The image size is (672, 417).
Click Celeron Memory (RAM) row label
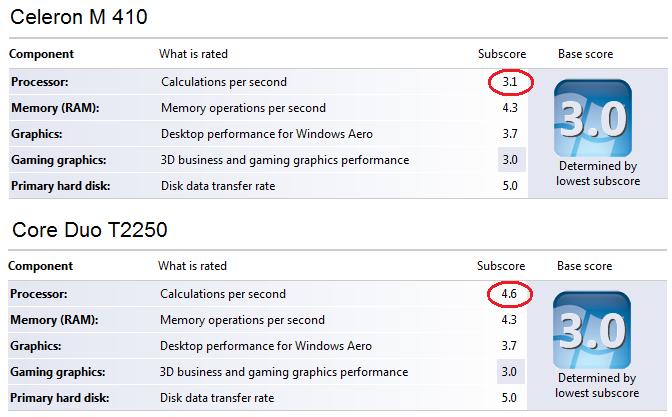point(56,108)
